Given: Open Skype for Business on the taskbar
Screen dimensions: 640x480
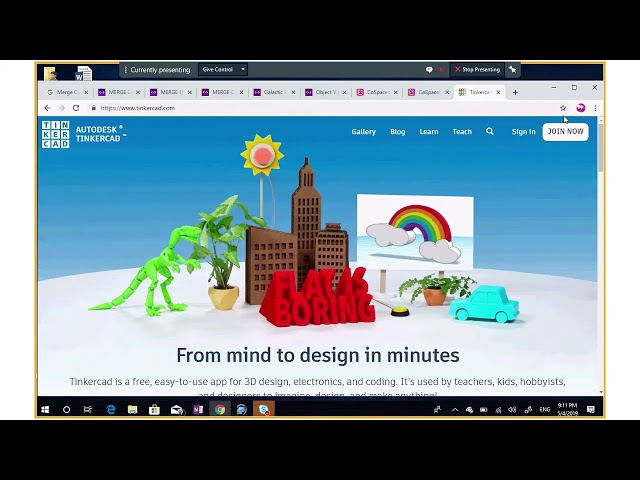Looking at the screenshot, I should [x=264, y=409].
